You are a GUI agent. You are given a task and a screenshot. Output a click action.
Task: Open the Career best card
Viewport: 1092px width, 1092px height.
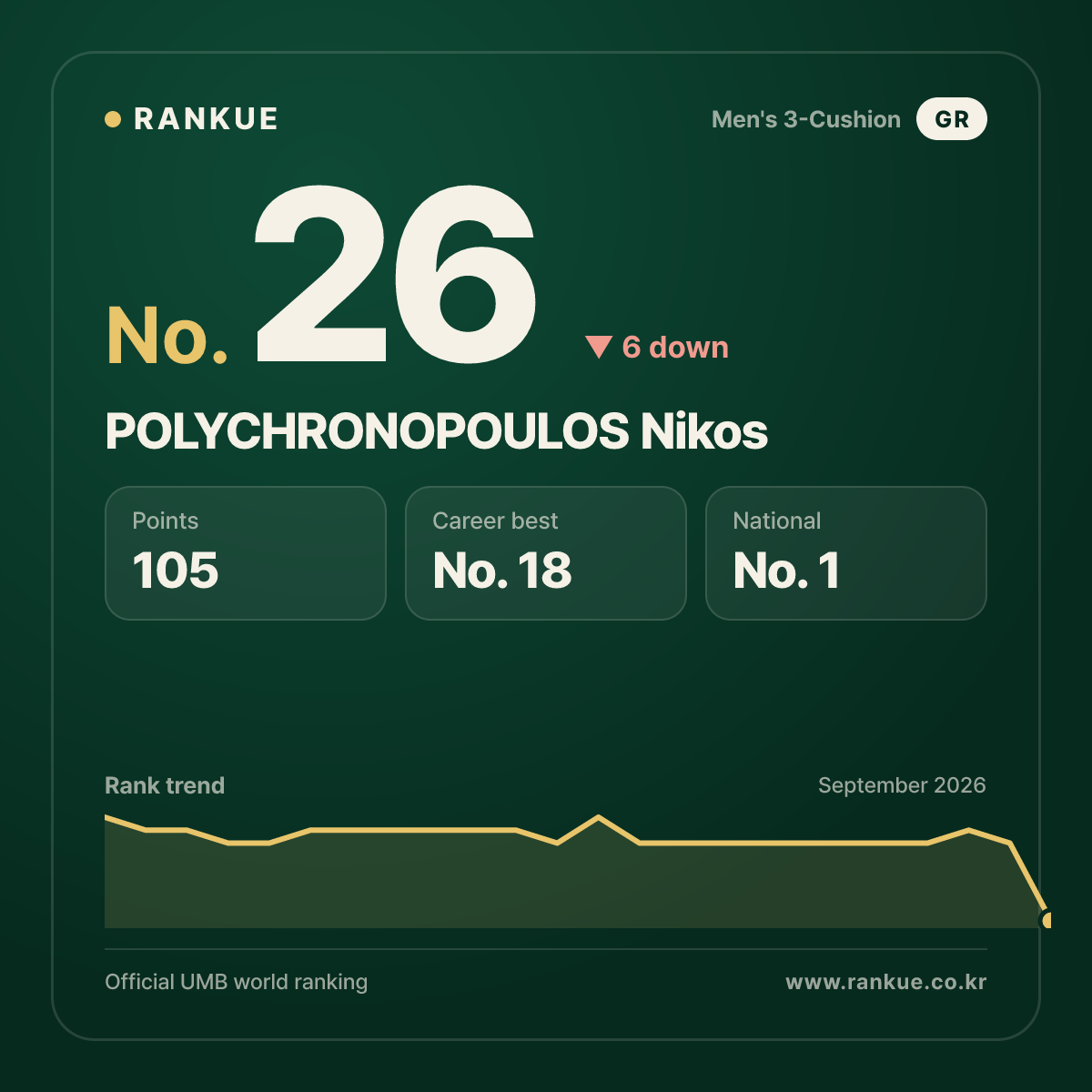click(546, 553)
